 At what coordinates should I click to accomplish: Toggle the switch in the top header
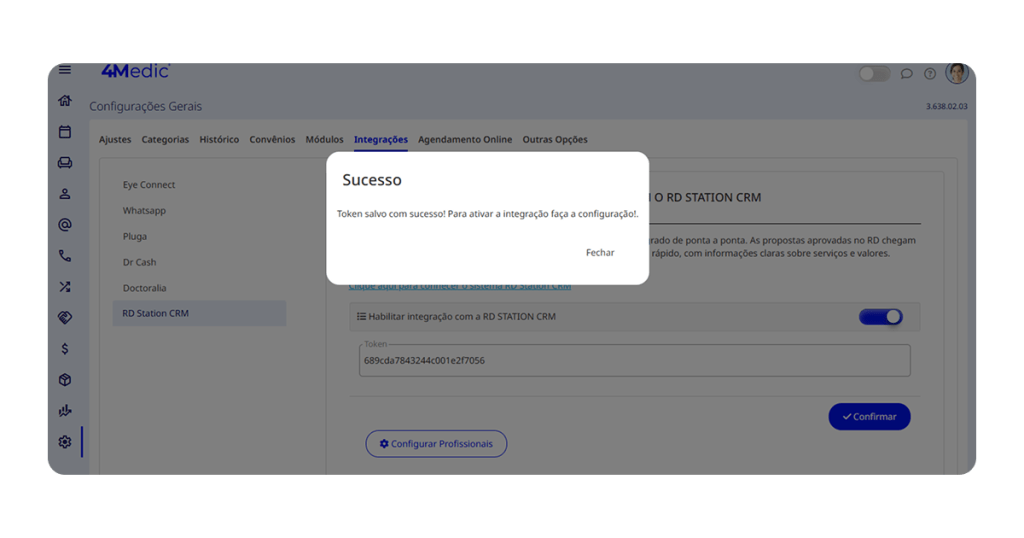click(x=874, y=74)
